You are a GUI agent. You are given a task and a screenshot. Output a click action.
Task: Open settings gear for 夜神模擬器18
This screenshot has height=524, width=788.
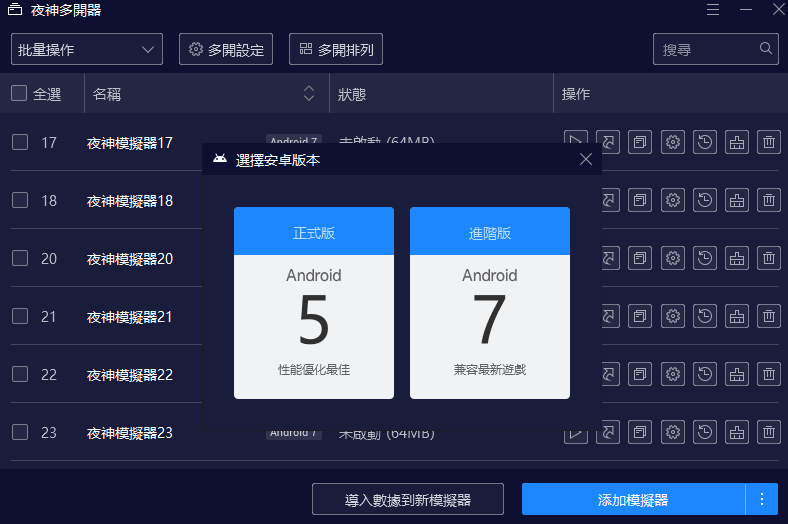click(672, 200)
